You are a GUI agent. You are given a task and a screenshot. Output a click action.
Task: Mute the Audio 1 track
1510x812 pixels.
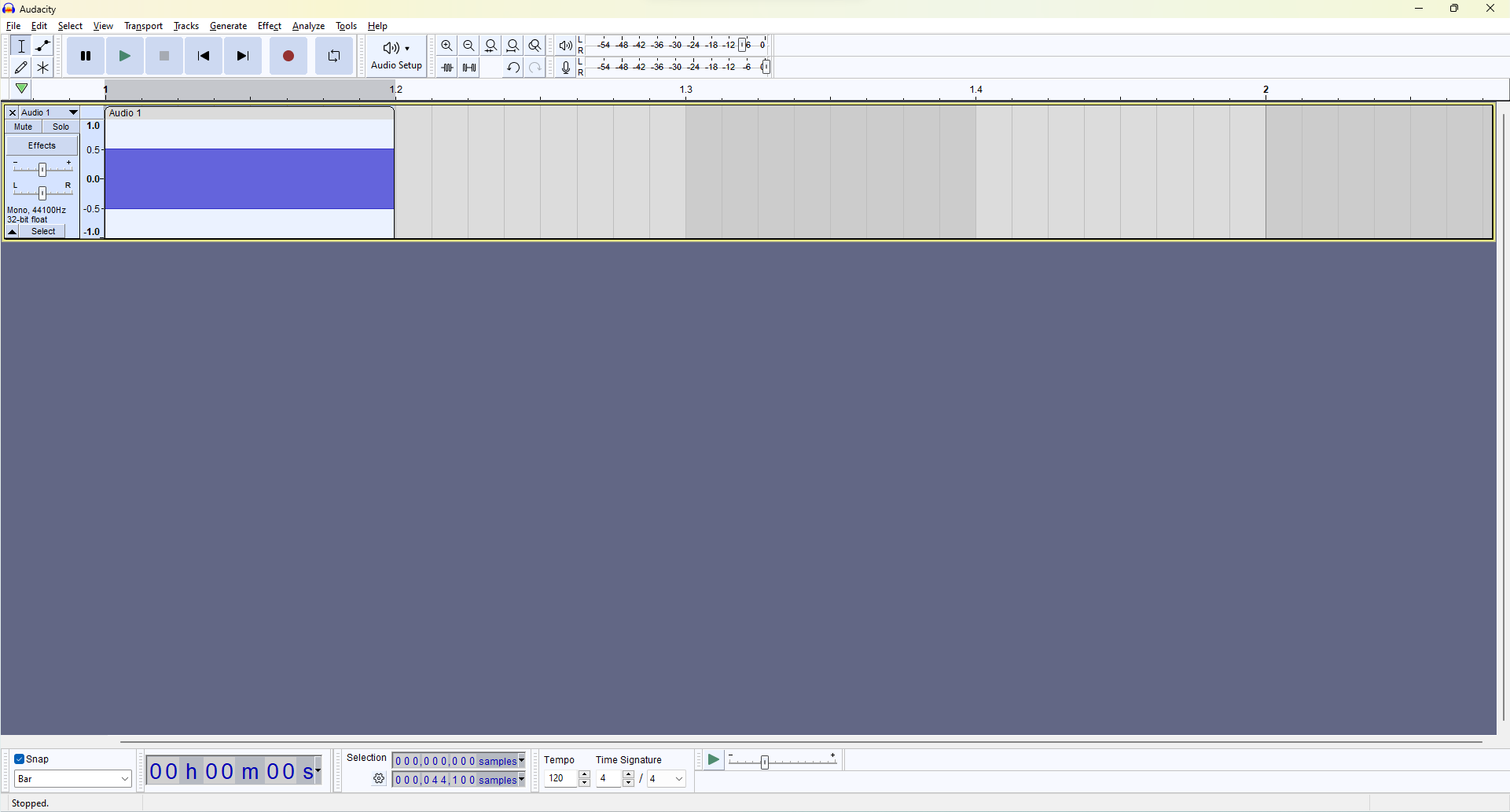tap(22, 127)
